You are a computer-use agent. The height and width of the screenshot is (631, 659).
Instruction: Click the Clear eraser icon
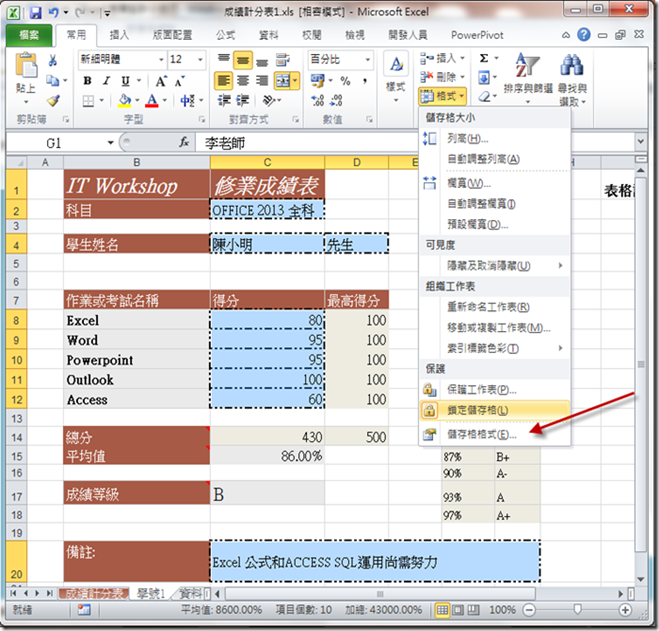click(485, 97)
